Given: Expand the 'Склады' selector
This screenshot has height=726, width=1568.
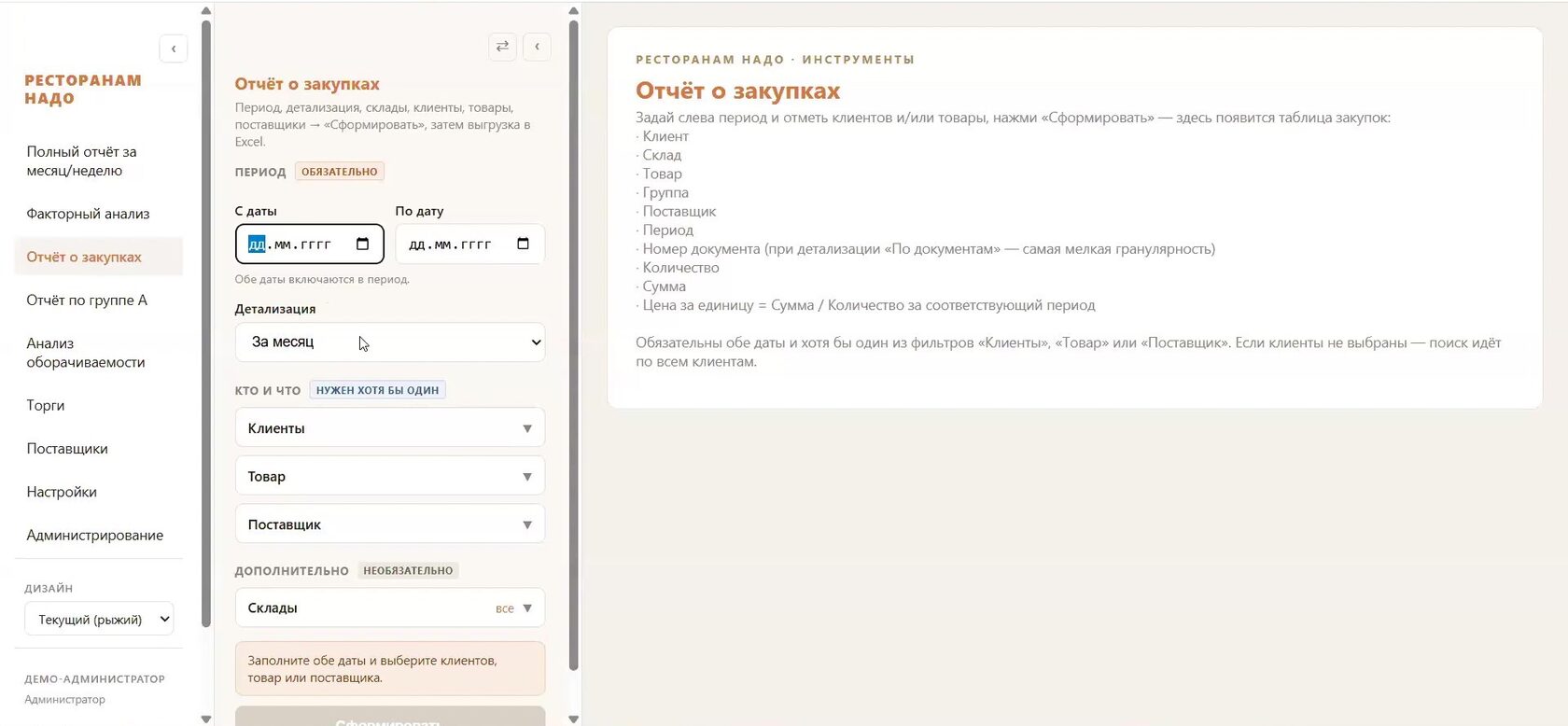Looking at the screenshot, I should (x=390, y=608).
